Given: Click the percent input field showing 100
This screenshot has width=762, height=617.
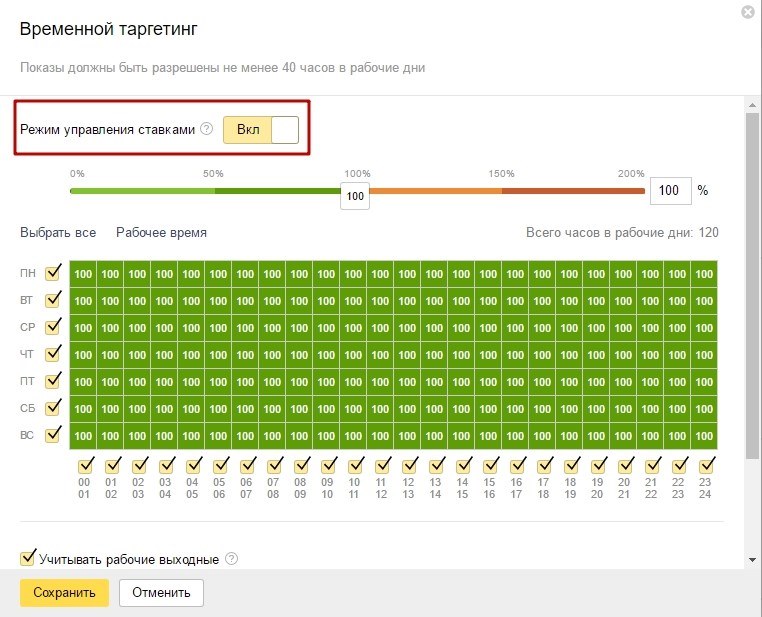Looking at the screenshot, I should coord(669,190).
